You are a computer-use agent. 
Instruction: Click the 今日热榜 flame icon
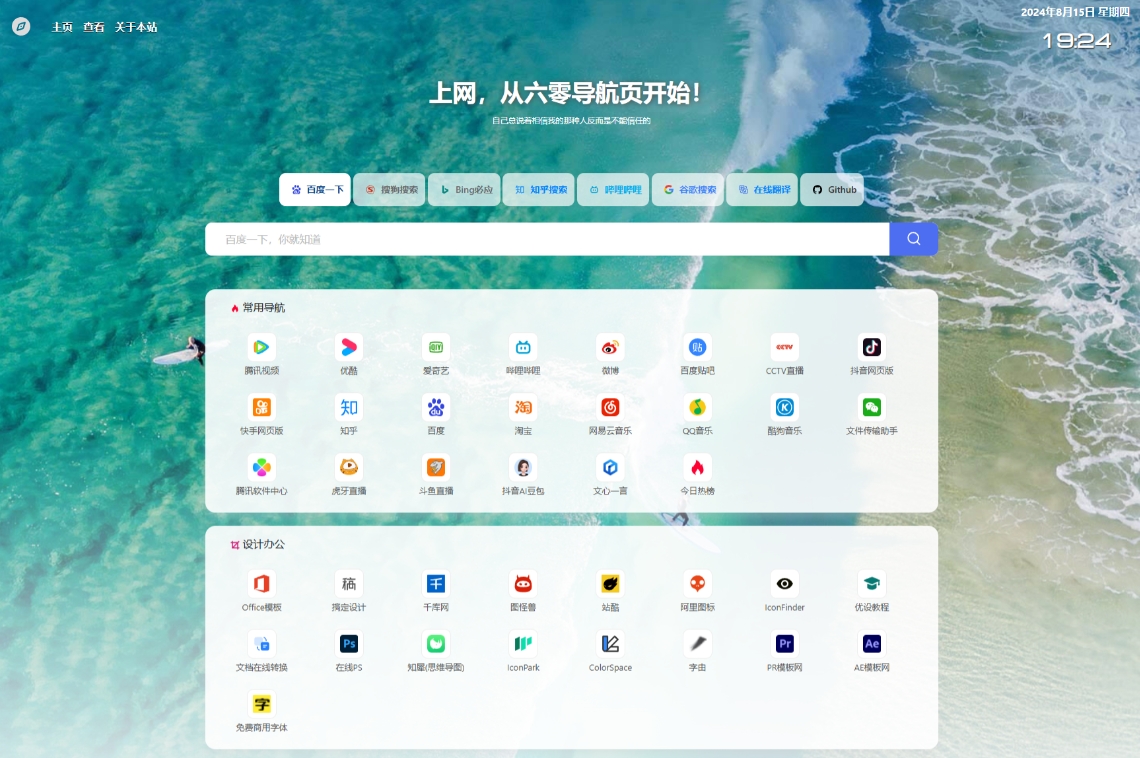(697, 468)
